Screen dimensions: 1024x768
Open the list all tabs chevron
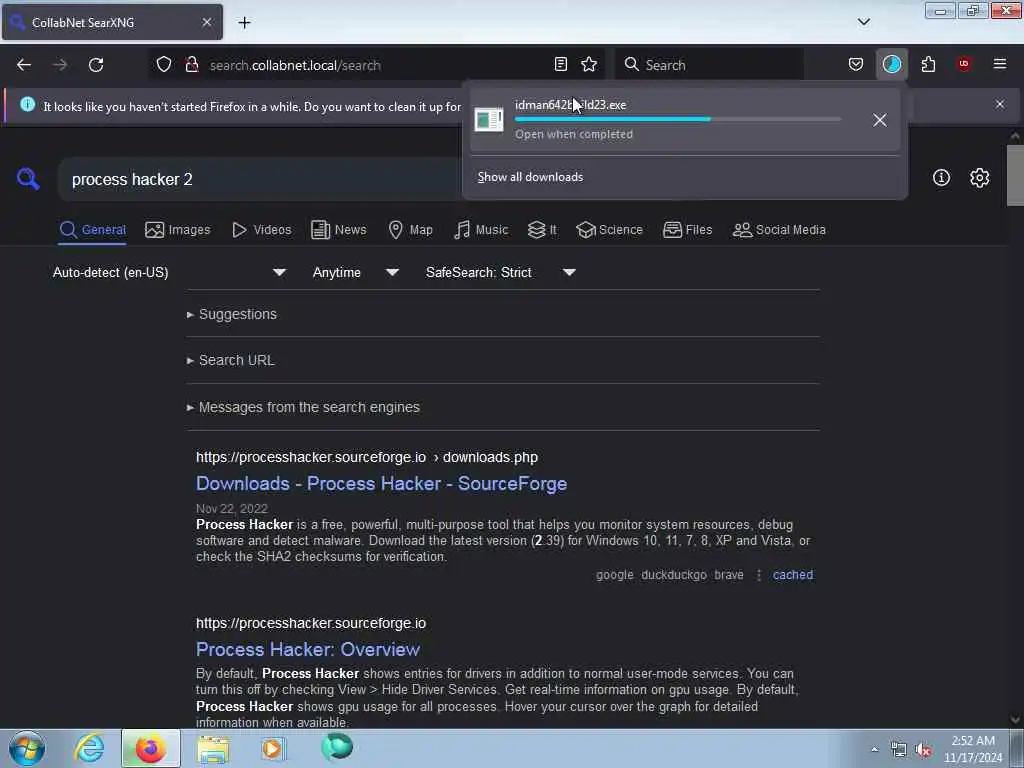[863, 22]
